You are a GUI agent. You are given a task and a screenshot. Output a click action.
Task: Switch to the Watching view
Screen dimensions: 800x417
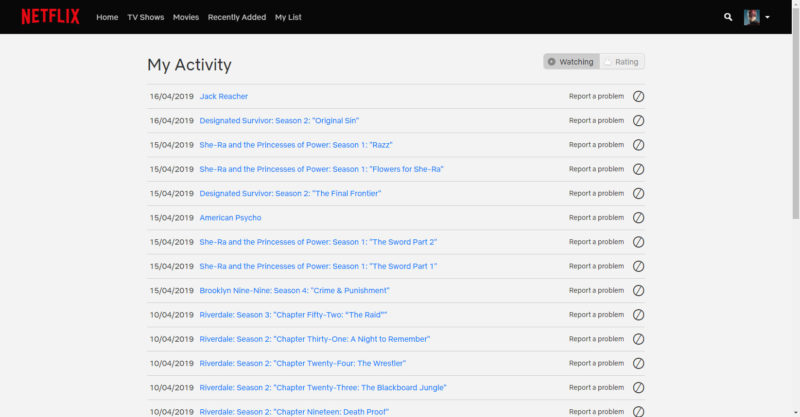[x=571, y=62]
